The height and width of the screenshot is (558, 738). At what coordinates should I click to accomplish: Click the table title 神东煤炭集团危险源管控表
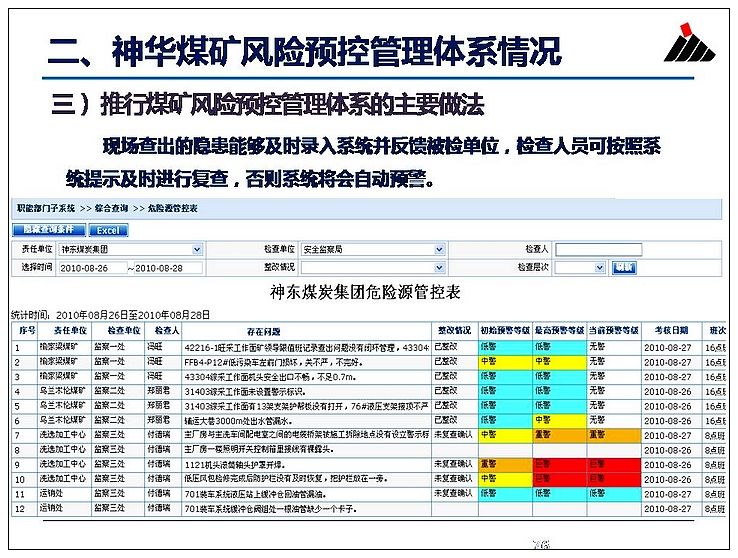coord(365,292)
